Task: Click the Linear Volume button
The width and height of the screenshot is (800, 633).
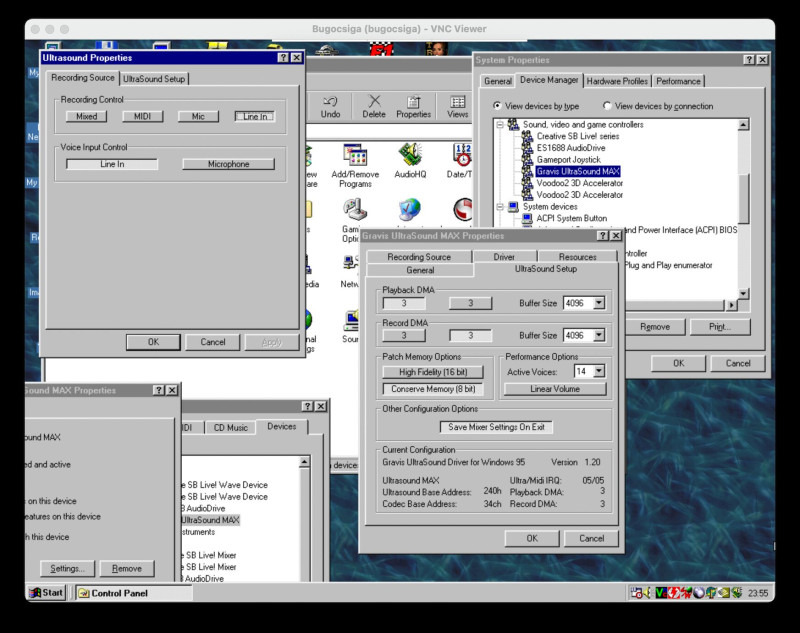Action: 555,389
